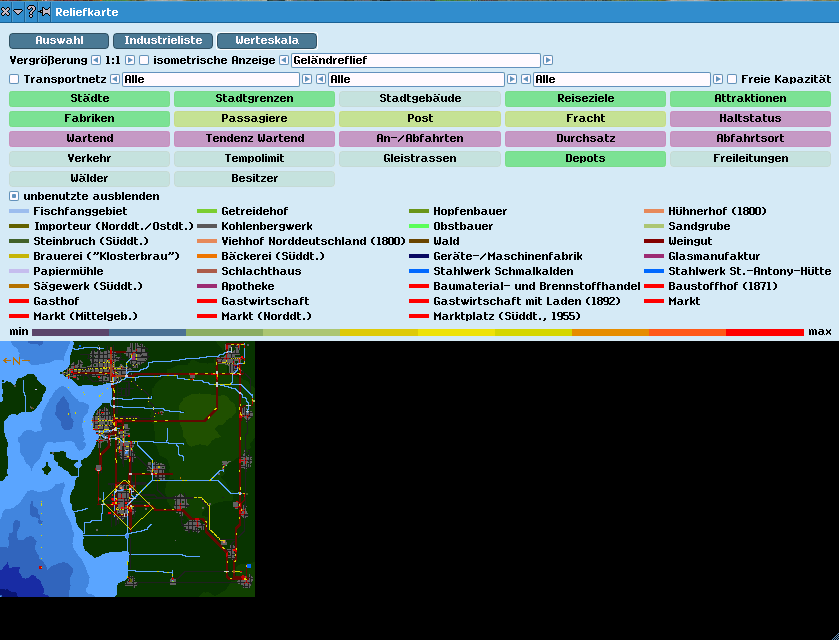Toggle unbenutzte ausblenden checkbox
The height and width of the screenshot is (640, 839).
14,196
